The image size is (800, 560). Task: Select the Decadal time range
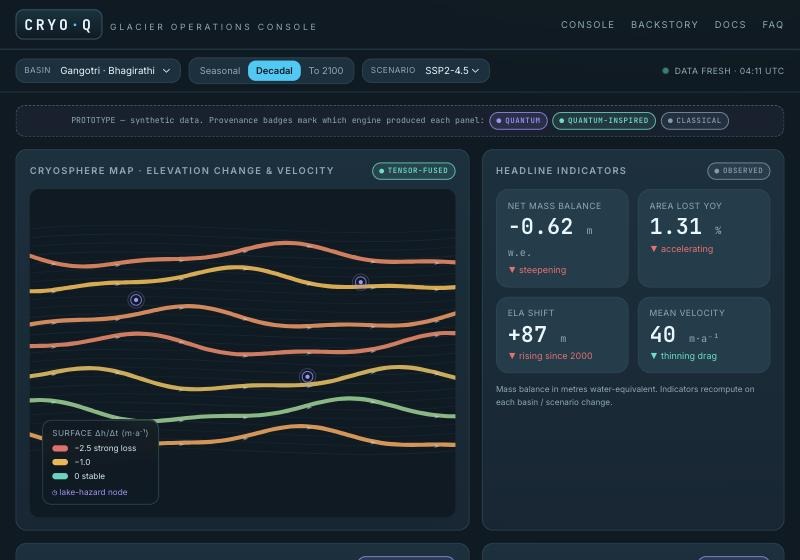pyautogui.click(x=274, y=70)
